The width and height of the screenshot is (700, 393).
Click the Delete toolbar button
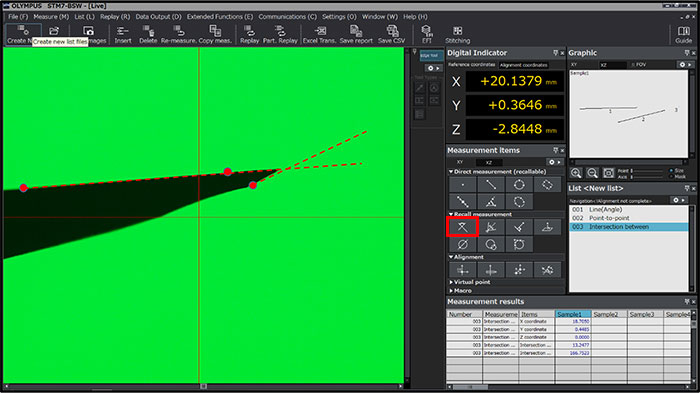pyautogui.click(x=148, y=34)
